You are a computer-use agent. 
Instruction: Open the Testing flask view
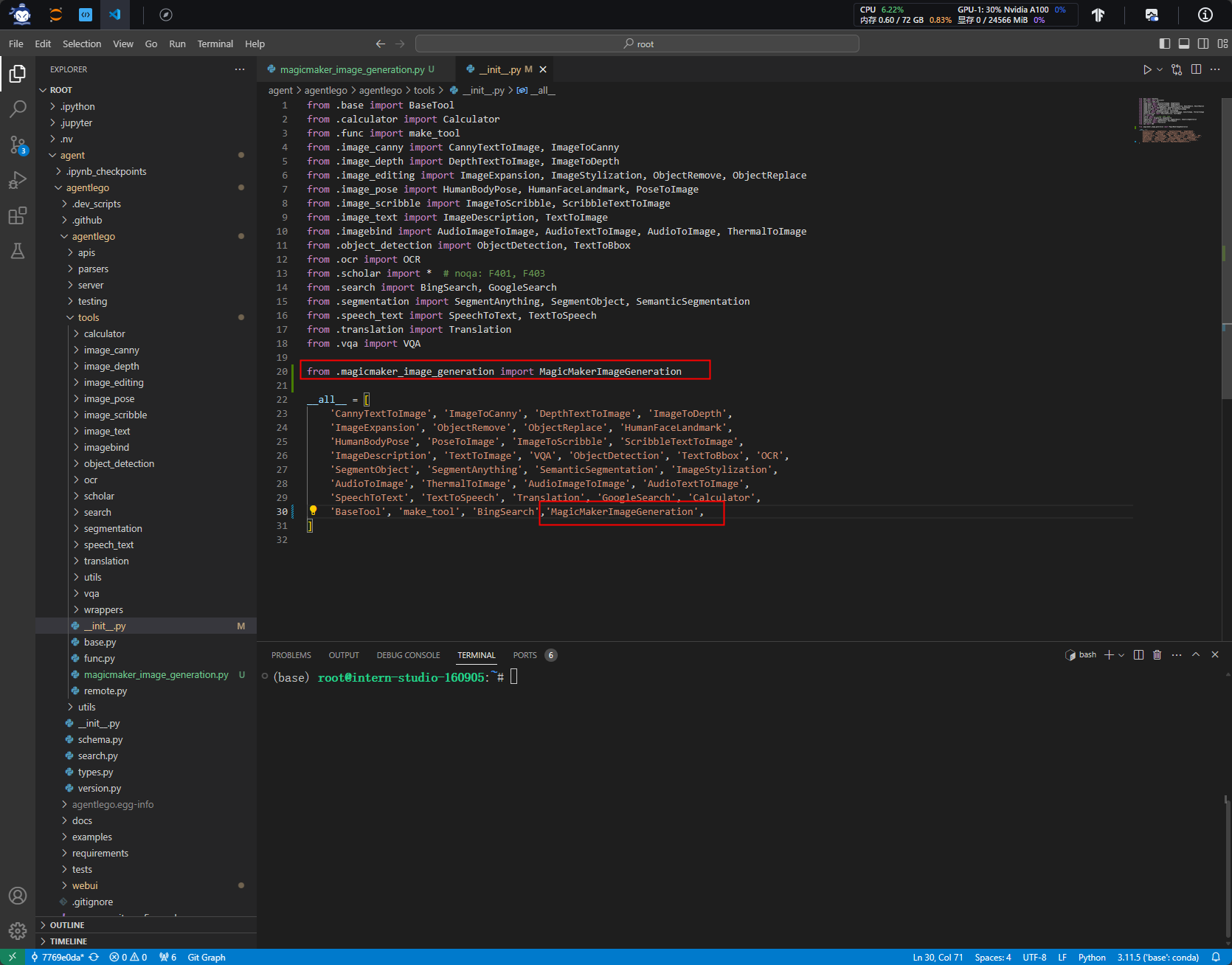pos(18,251)
